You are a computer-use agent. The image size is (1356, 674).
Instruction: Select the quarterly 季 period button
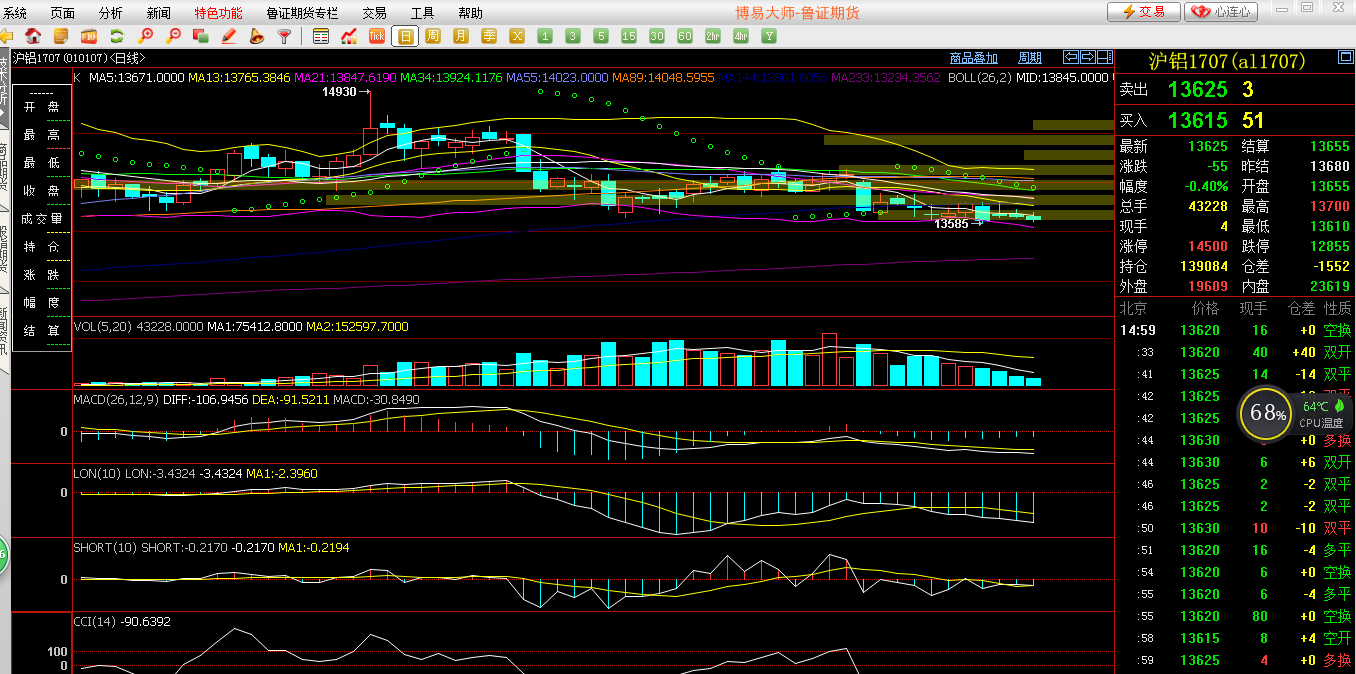click(x=489, y=36)
